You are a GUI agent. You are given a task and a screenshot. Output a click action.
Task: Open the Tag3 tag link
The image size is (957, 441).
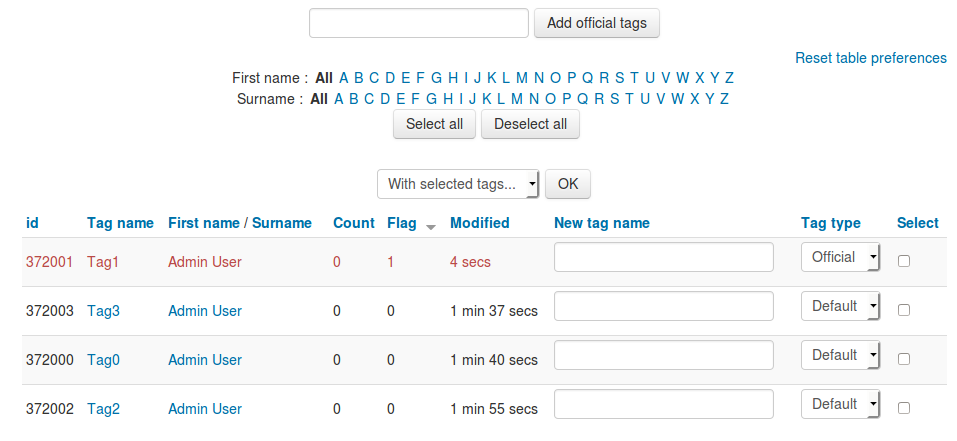(103, 311)
